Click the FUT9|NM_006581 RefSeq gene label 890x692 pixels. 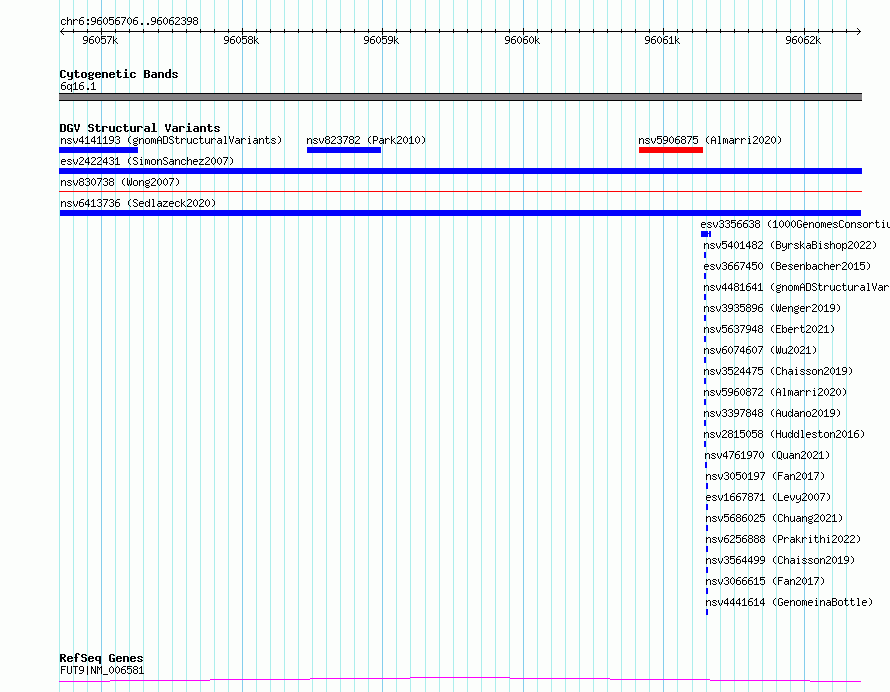tap(102, 670)
